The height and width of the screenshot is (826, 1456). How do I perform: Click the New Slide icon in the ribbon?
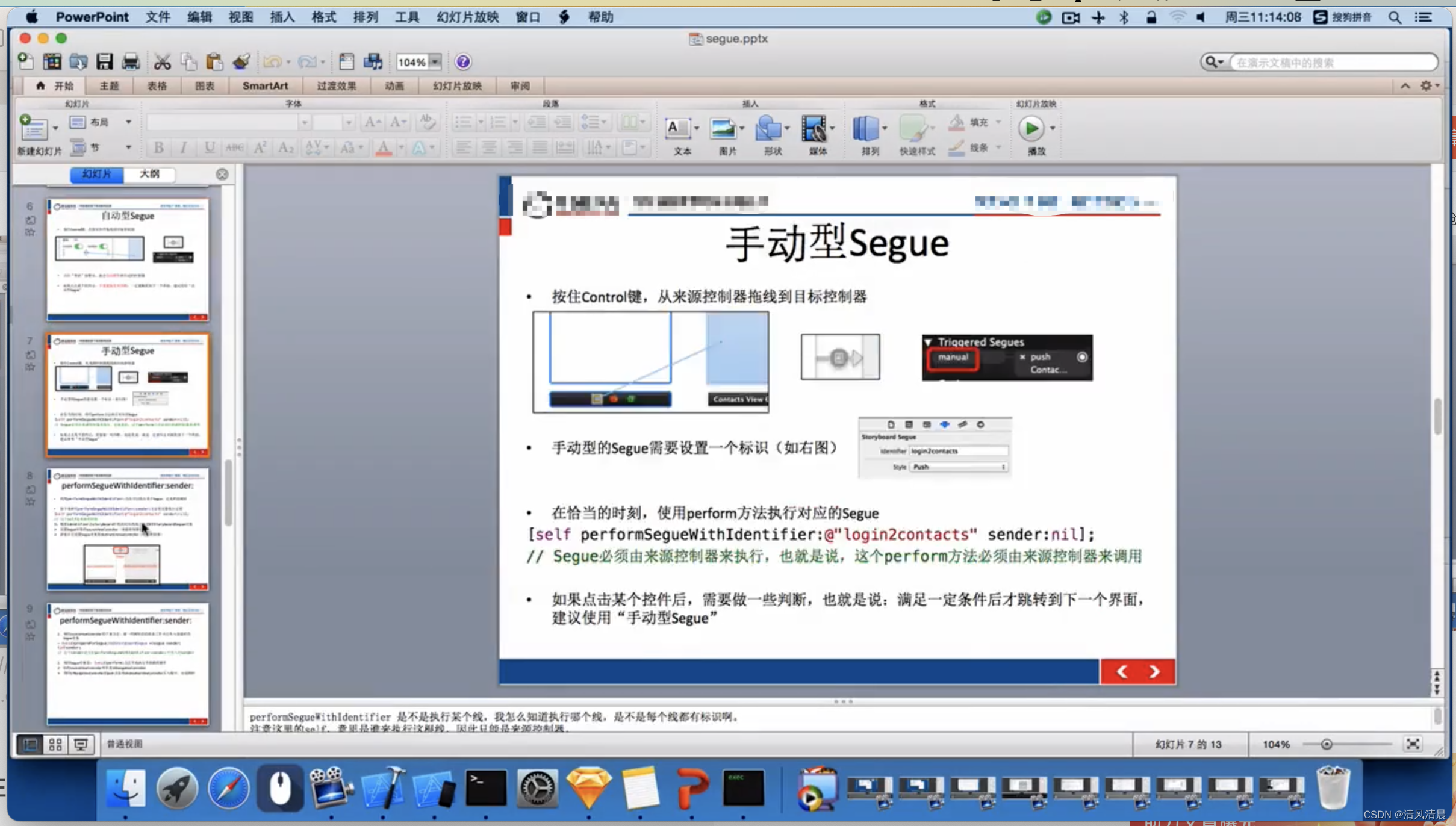[34, 128]
